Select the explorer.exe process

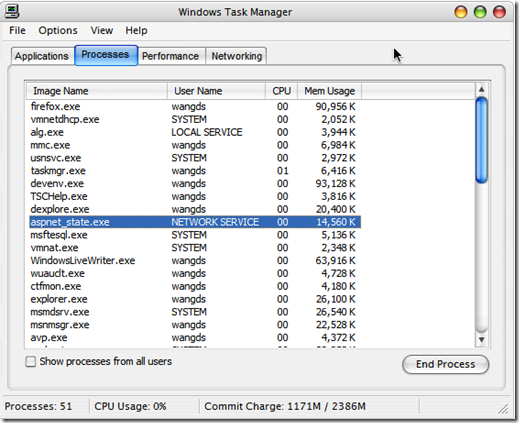point(195,299)
